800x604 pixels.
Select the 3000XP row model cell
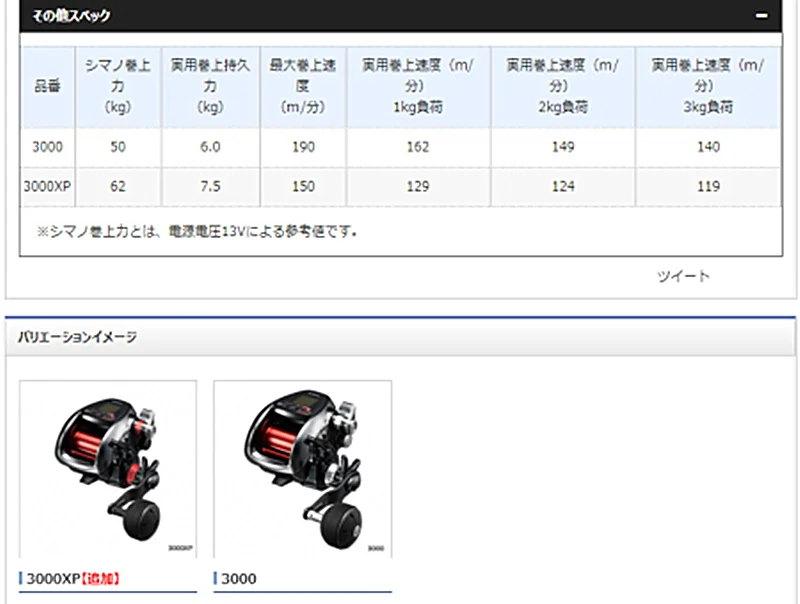tap(47, 186)
